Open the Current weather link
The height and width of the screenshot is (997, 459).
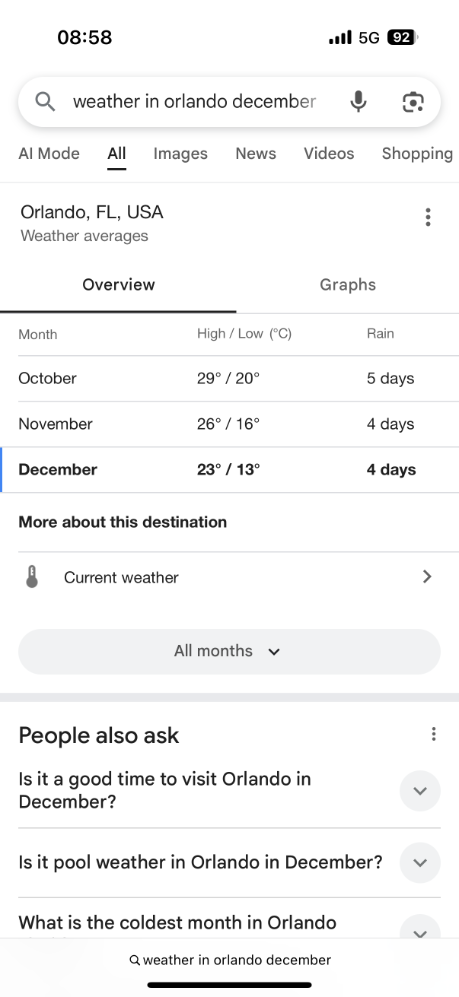pos(229,577)
